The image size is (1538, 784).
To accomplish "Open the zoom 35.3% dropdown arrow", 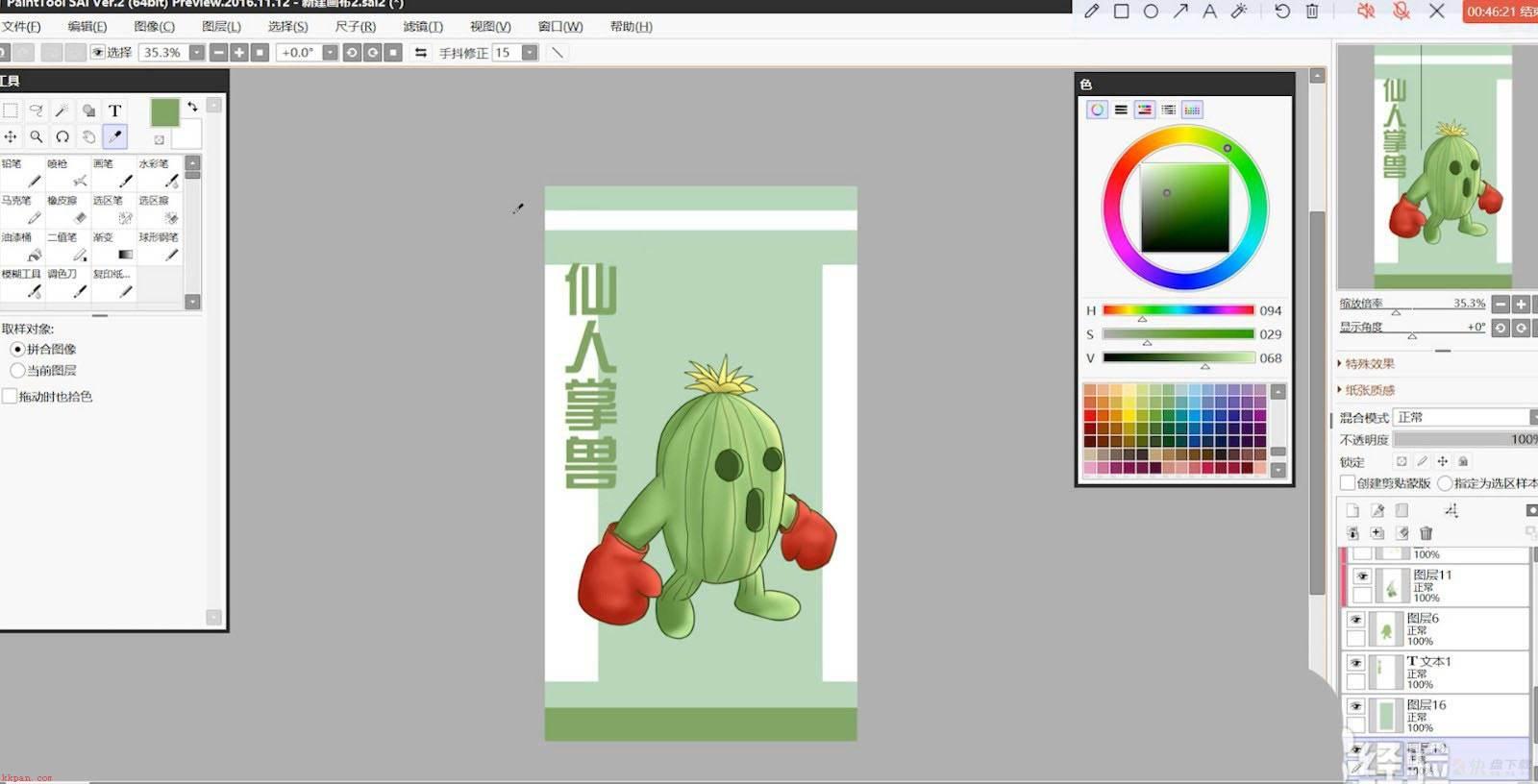I will click(x=197, y=53).
